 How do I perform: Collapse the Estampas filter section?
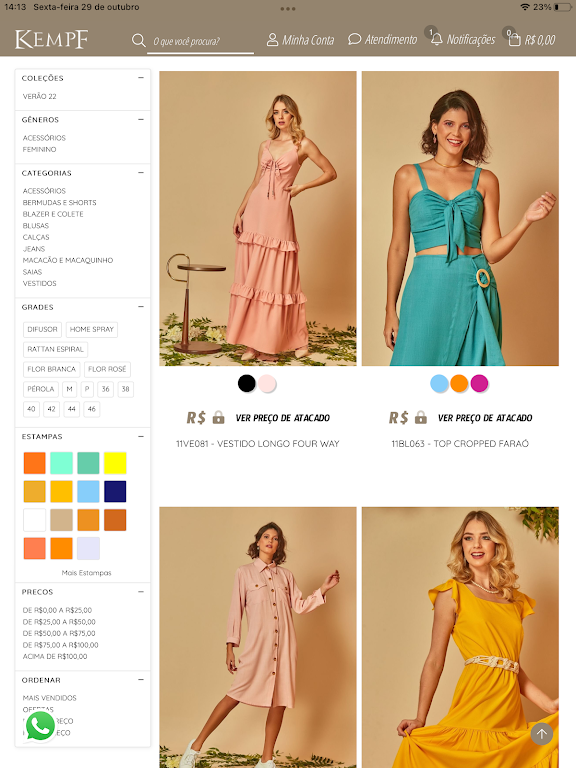141,436
